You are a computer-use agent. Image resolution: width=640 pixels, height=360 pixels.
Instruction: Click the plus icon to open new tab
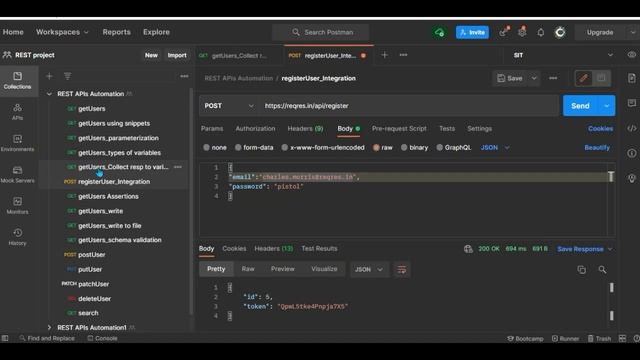384,55
